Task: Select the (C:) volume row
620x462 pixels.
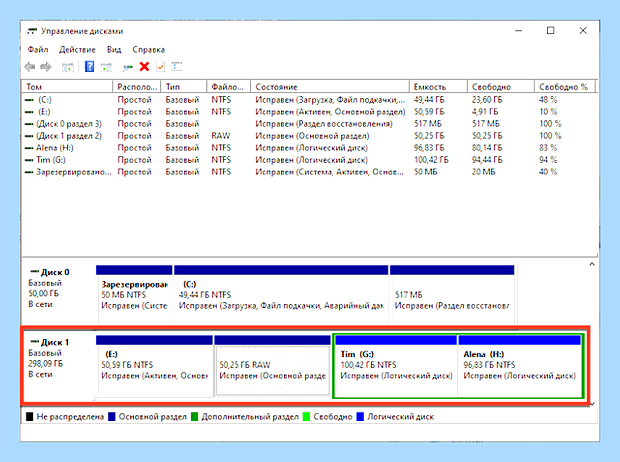Action: (x=308, y=100)
